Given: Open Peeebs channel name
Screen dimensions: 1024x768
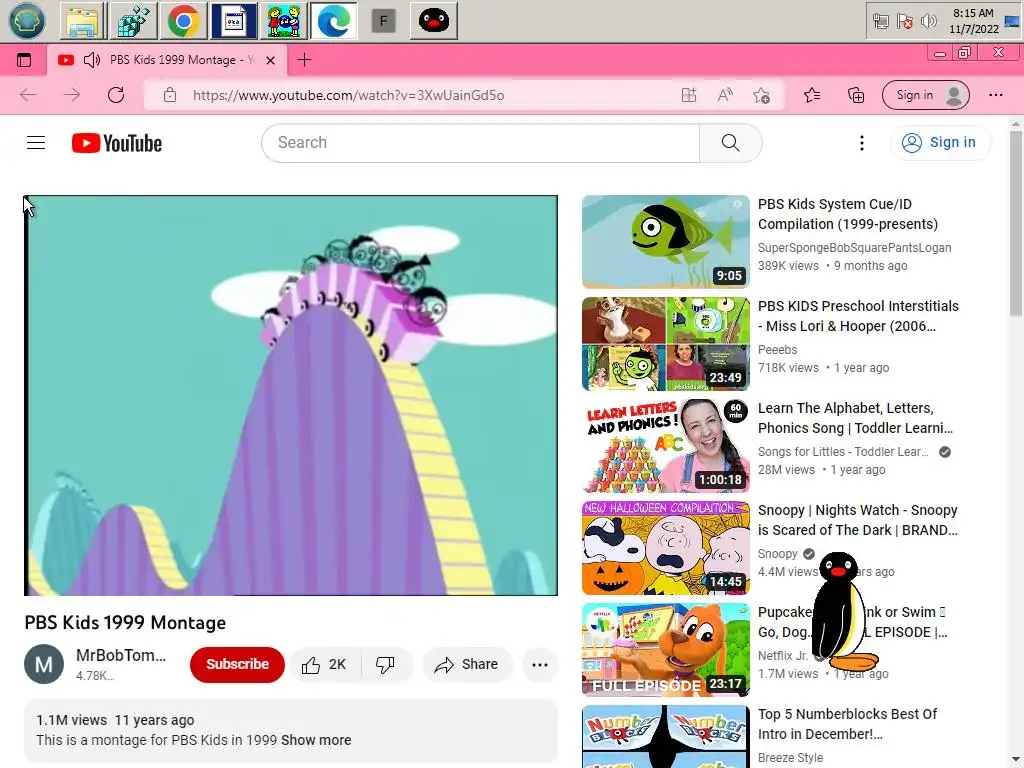Looking at the screenshot, I should point(777,350).
